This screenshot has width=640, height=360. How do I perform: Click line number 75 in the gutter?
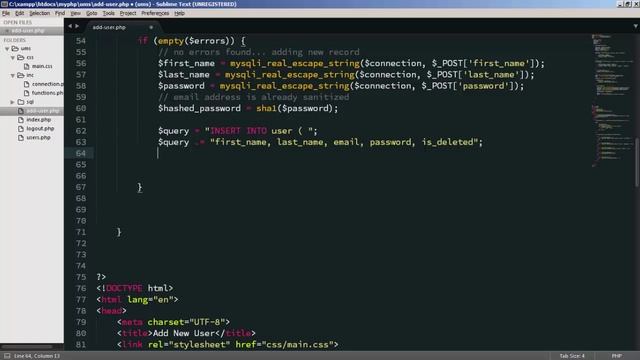[81, 277]
